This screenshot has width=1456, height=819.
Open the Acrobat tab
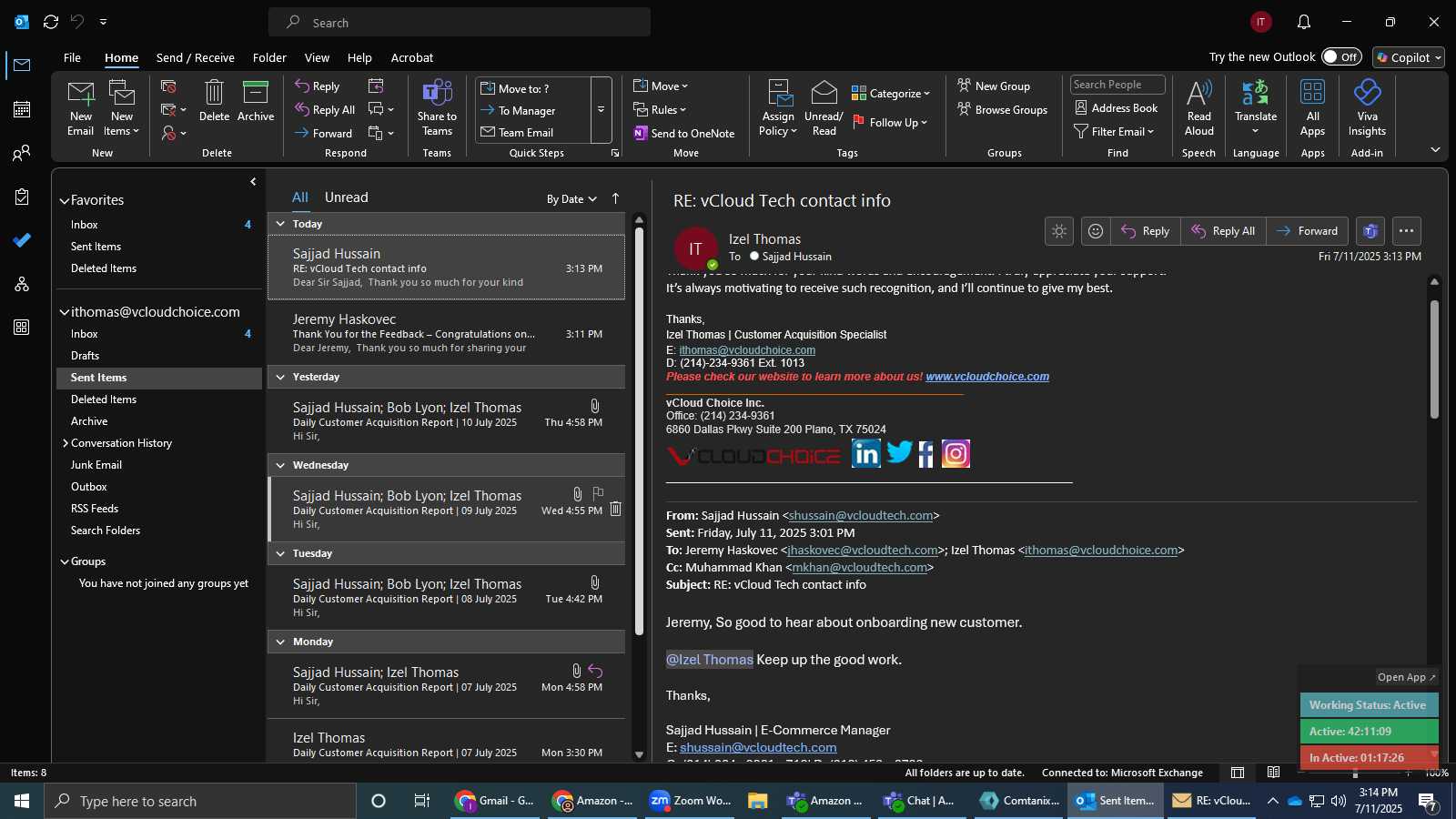click(412, 57)
